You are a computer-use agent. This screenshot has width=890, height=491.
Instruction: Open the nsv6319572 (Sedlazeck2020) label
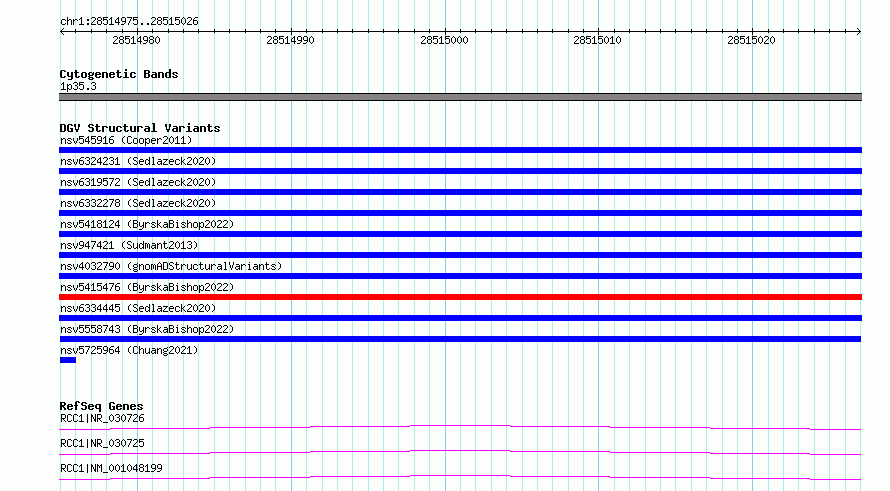pyautogui.click(x=138, y=182)
